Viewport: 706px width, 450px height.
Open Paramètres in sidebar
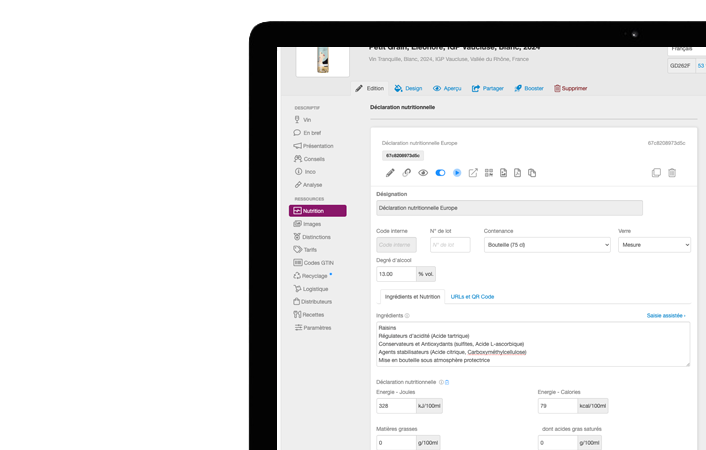tap(313, 327)
